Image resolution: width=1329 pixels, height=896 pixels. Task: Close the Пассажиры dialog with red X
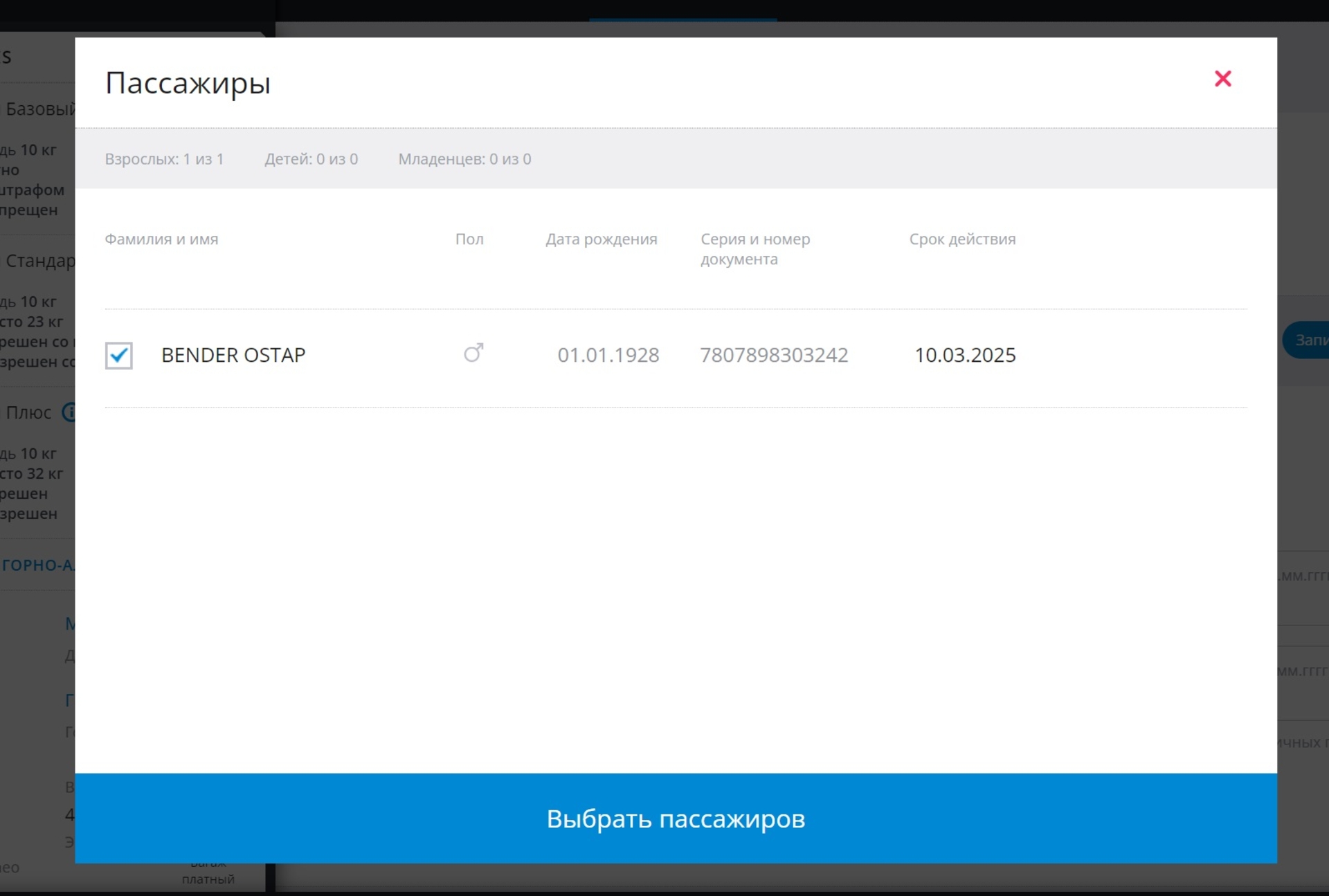1222,79
